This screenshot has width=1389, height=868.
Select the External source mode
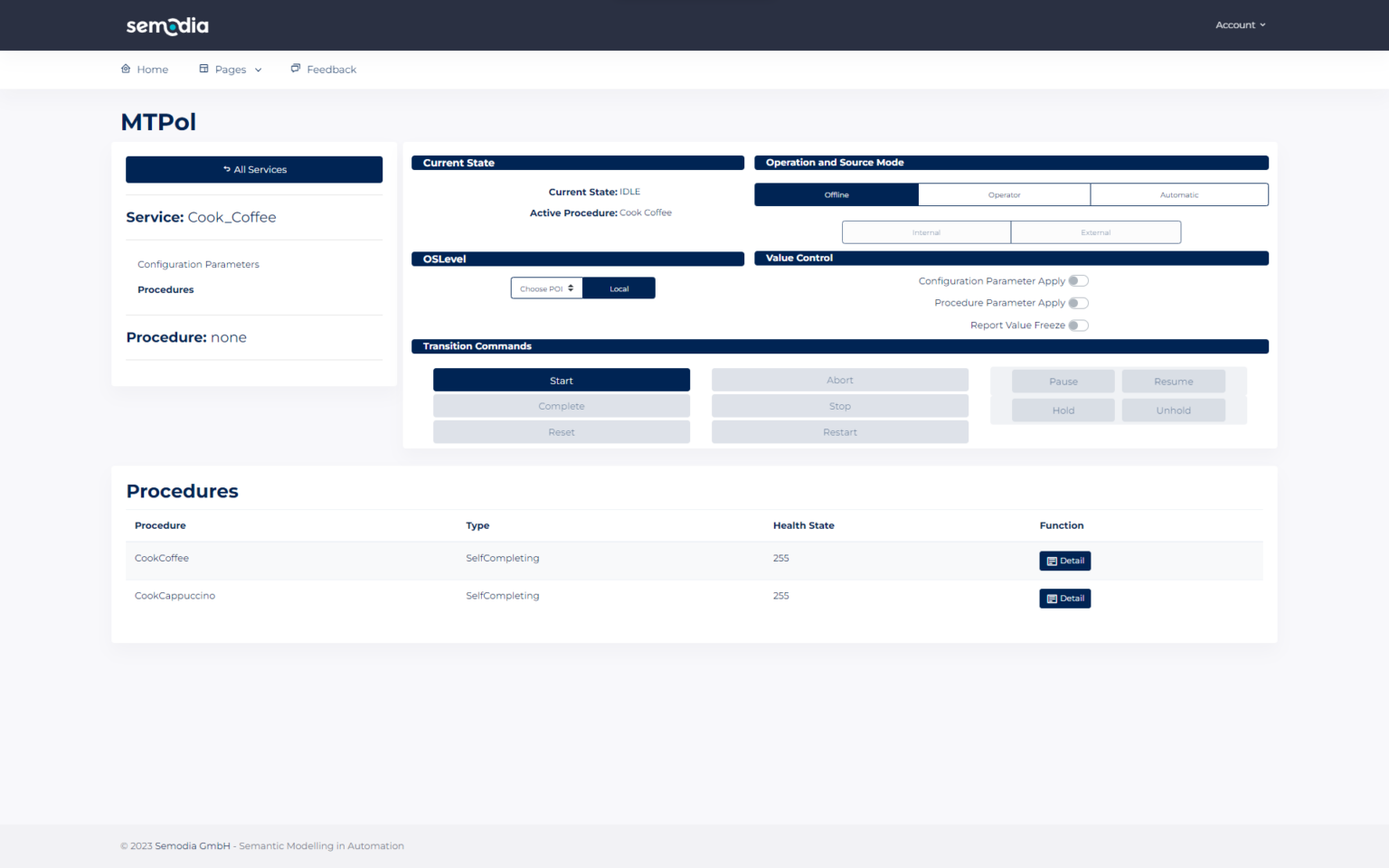[1095, 231]
